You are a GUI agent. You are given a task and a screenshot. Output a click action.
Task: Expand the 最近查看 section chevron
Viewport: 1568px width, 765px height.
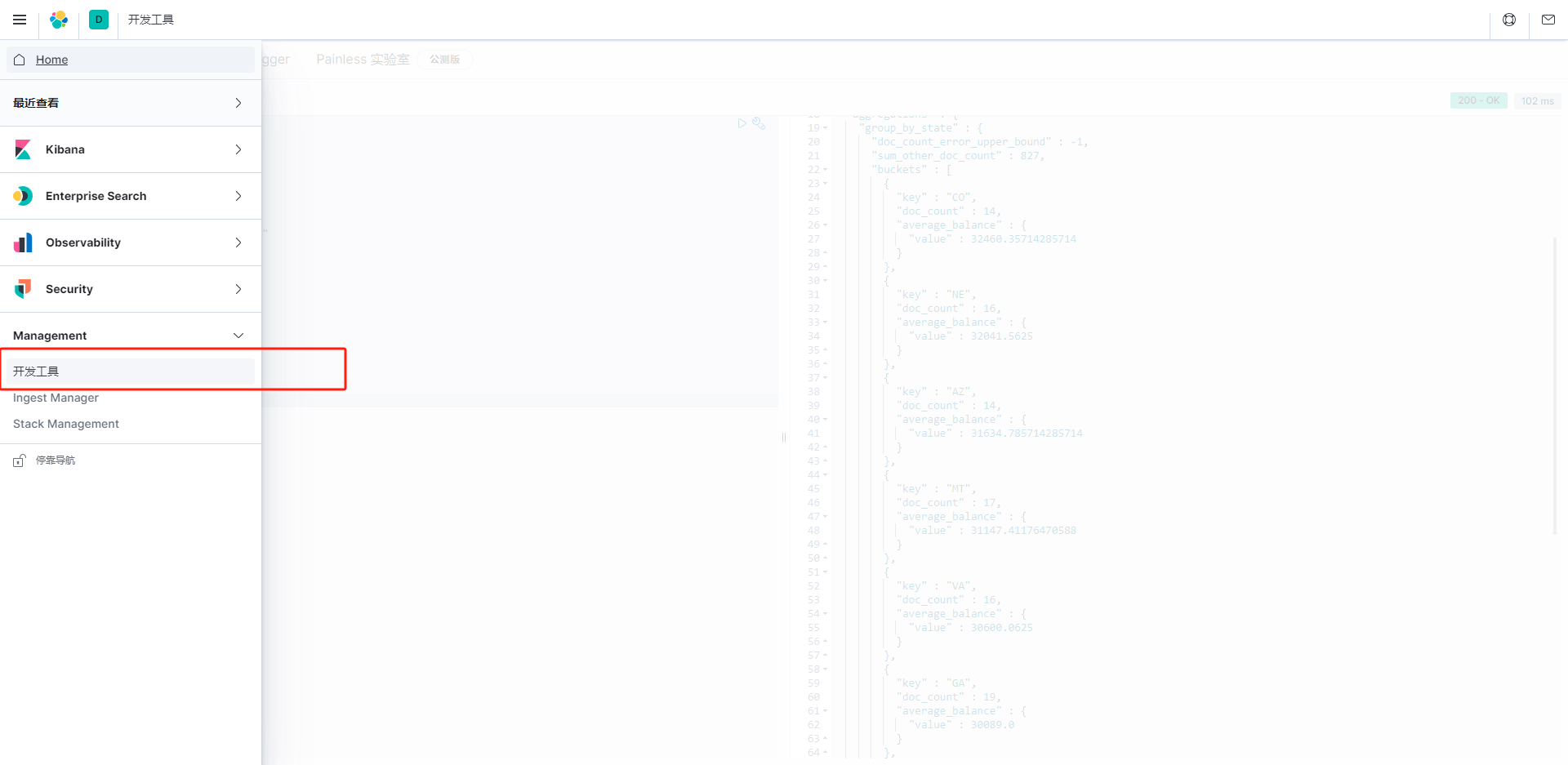(x=238, y=103)
